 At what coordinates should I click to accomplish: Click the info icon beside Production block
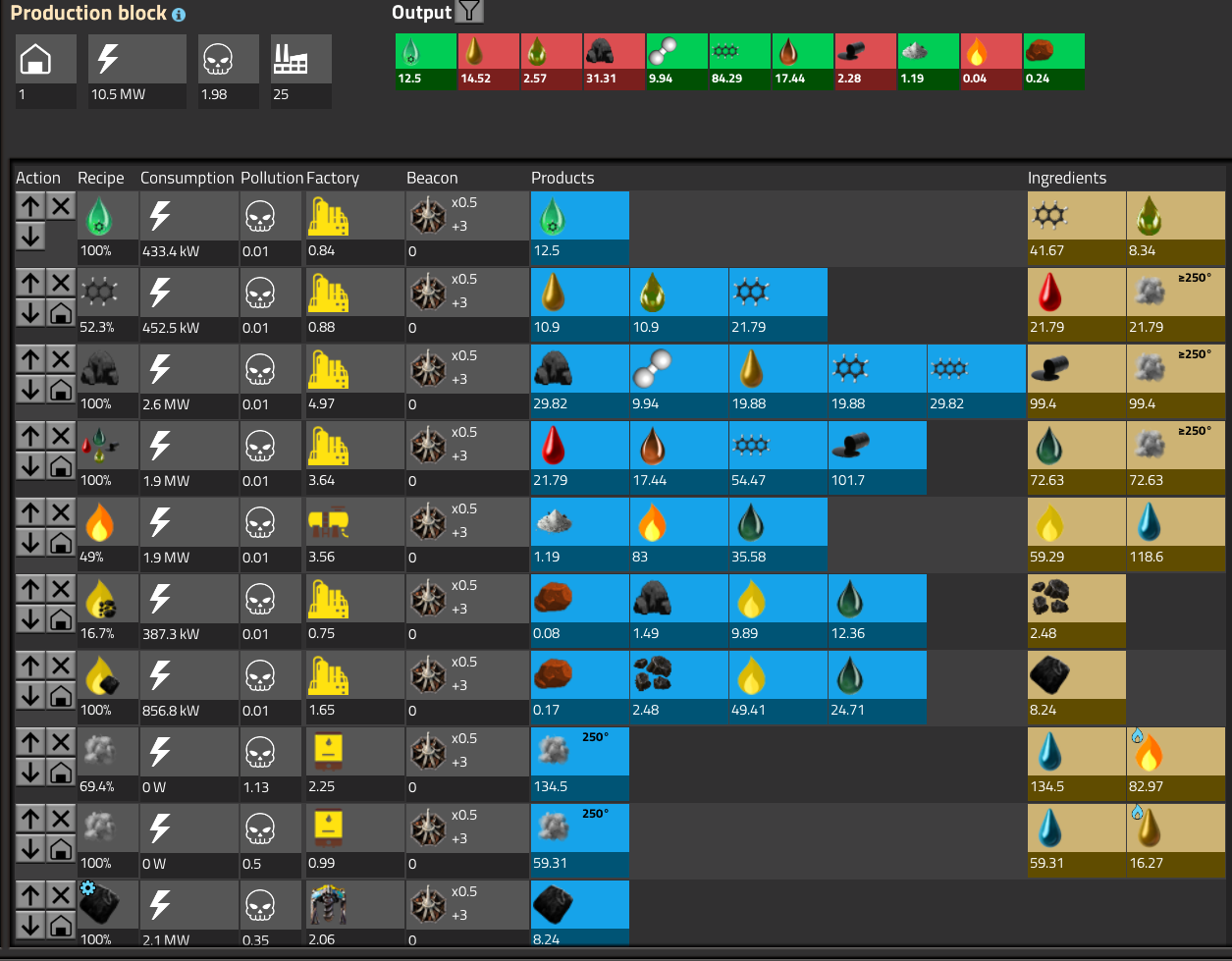[x=178, y=15]
